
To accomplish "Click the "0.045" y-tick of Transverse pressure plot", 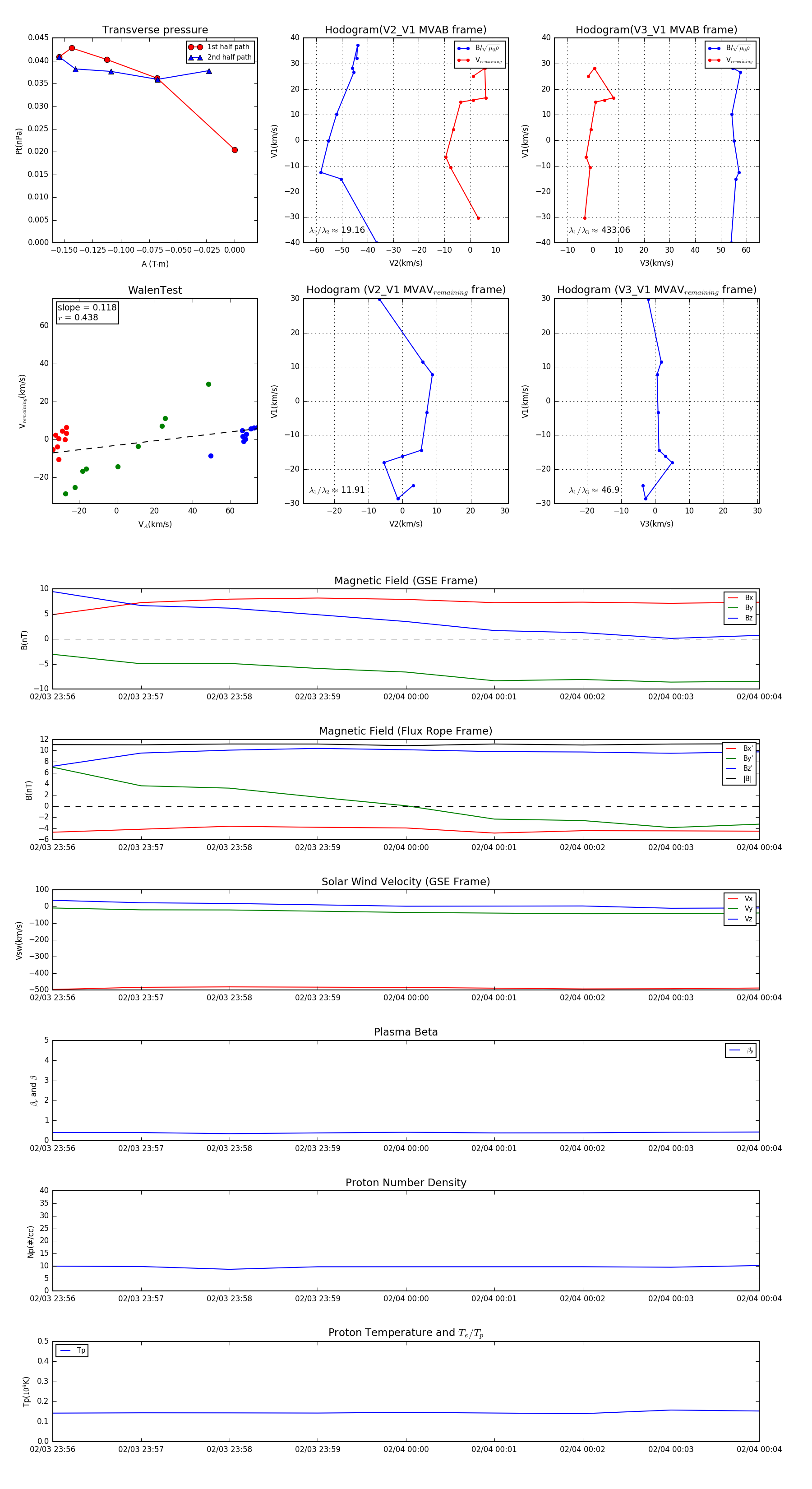I will (x=38, y=37).
